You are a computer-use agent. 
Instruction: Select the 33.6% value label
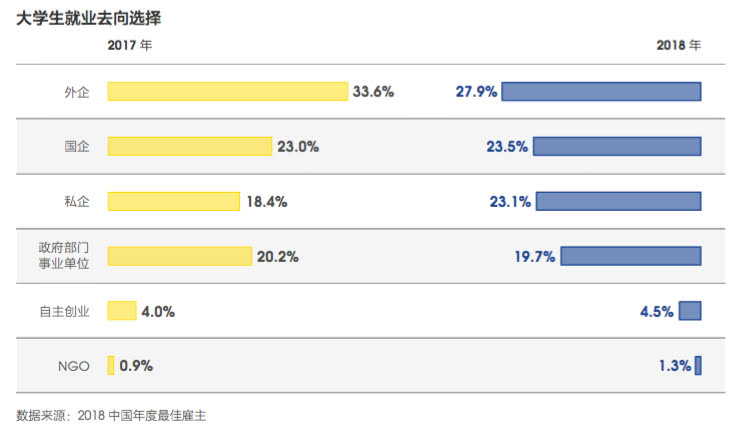click(373, 92)
